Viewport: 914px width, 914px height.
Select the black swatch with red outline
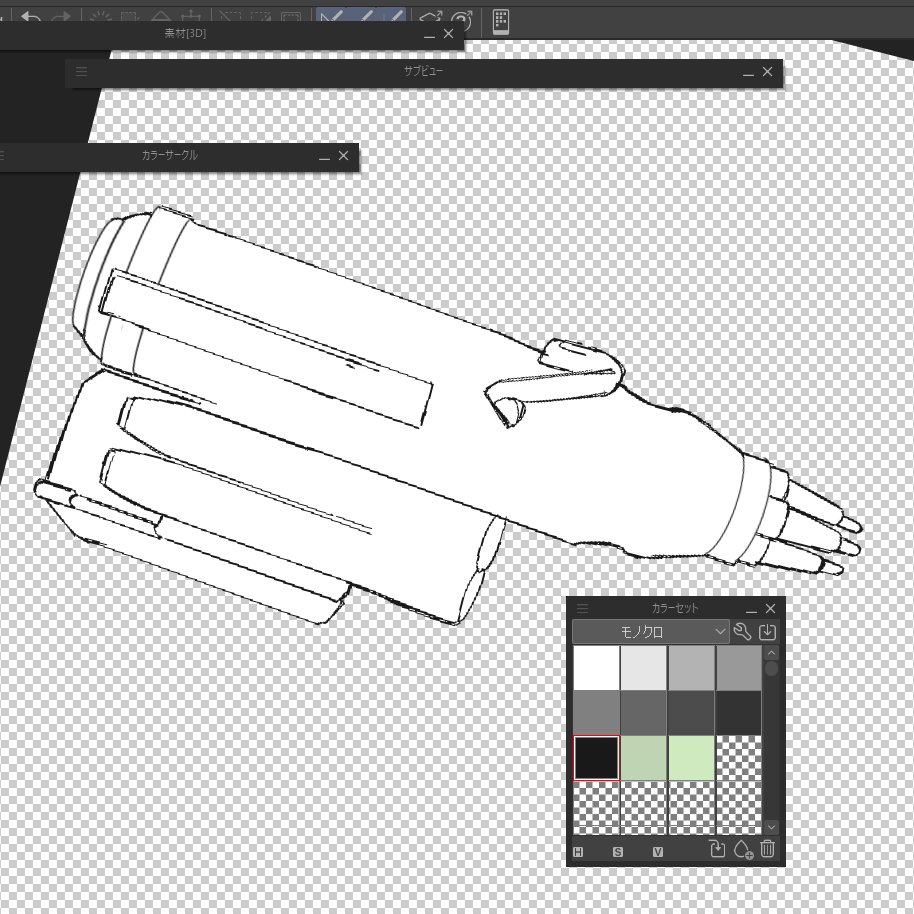point(596,758)
